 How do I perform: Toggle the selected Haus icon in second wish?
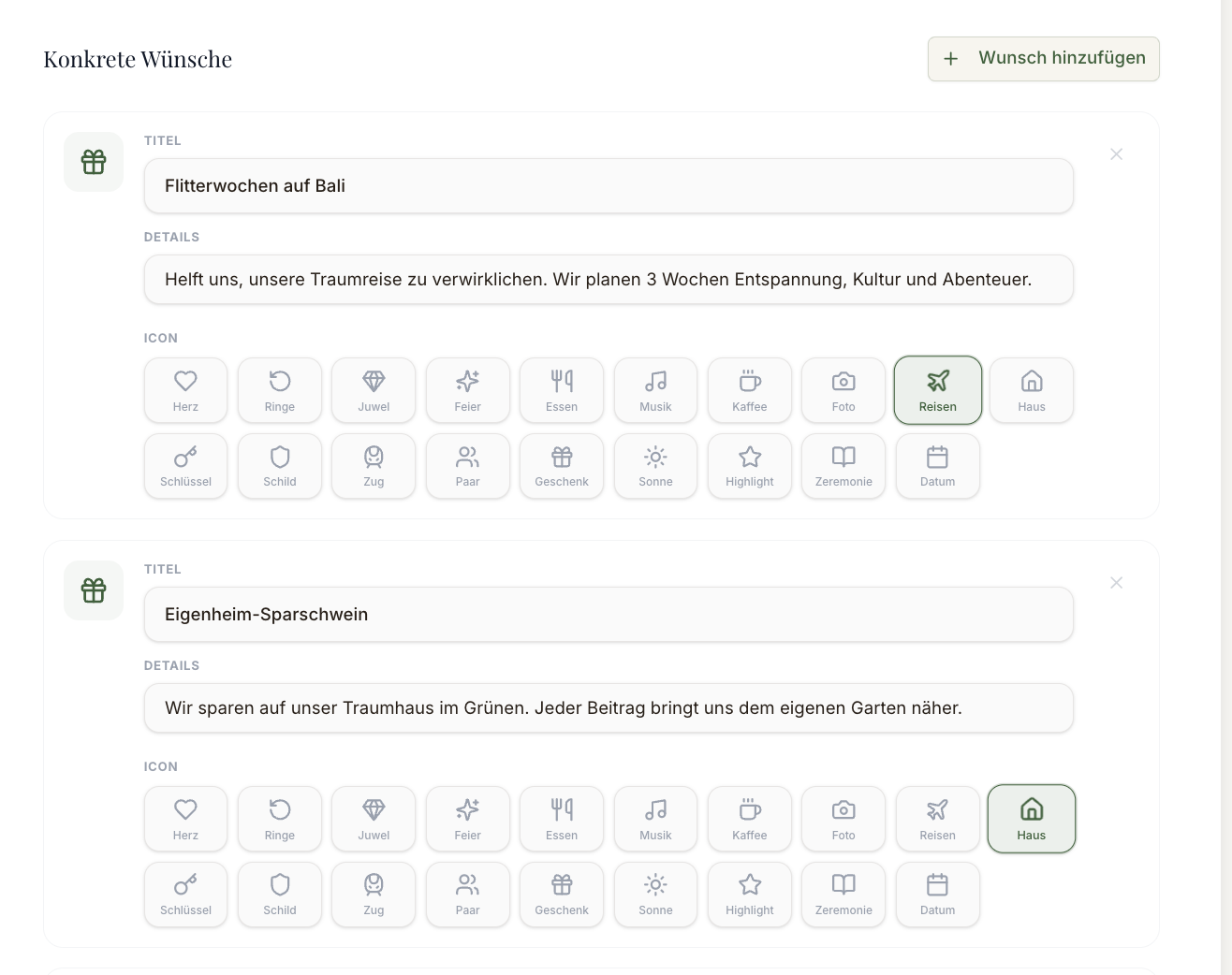[x=1032, y=819]
